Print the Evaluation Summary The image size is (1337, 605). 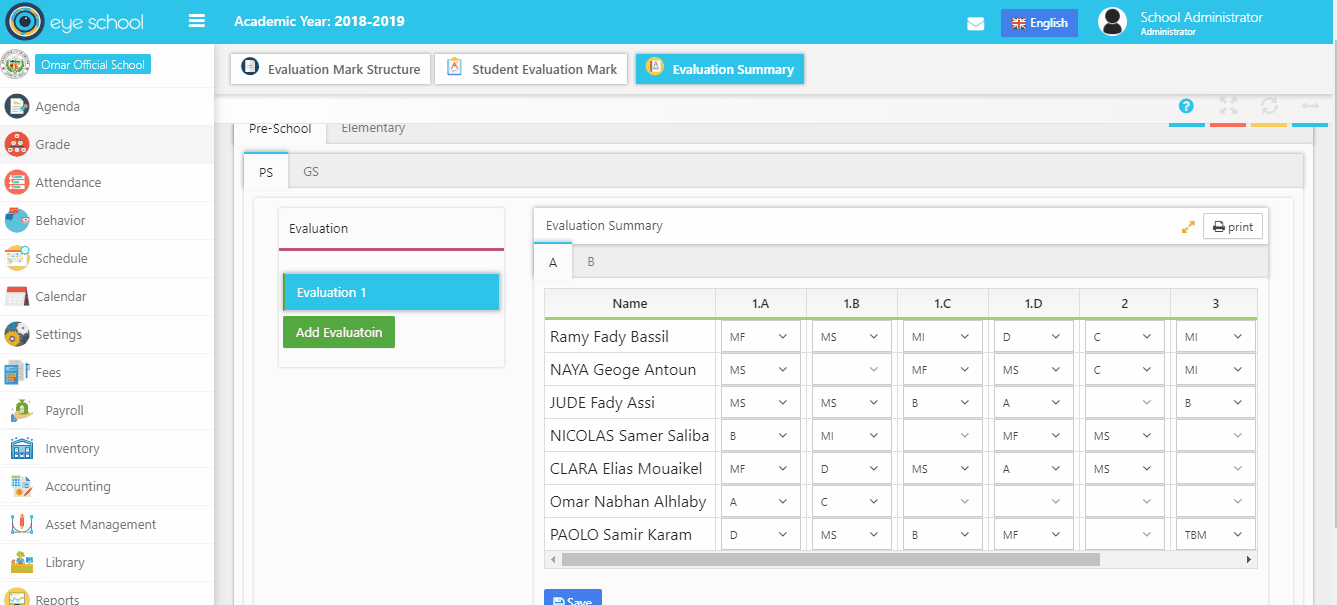coord(1233,226)
